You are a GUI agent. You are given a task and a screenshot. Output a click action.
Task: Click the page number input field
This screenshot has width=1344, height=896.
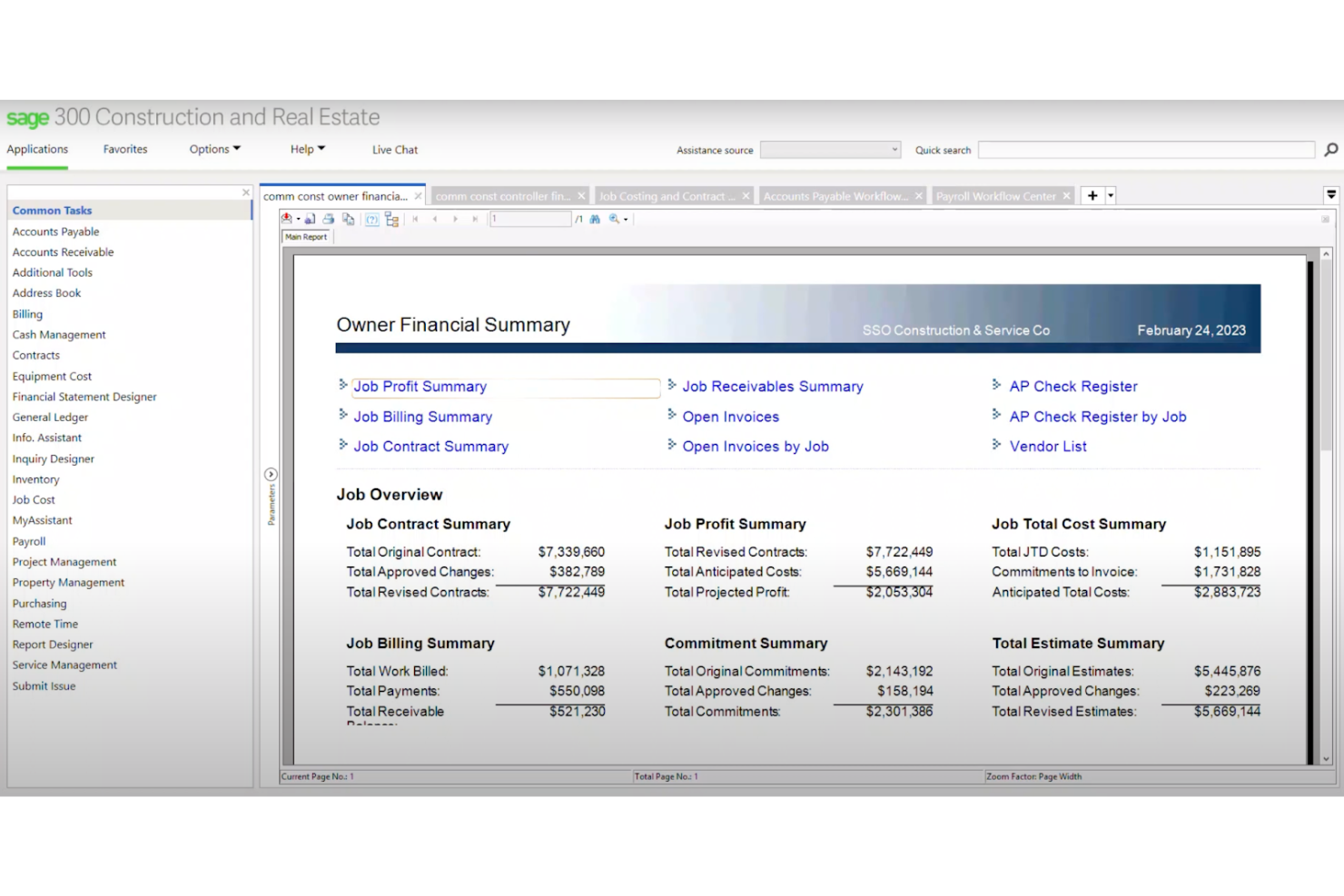(530, 219)
